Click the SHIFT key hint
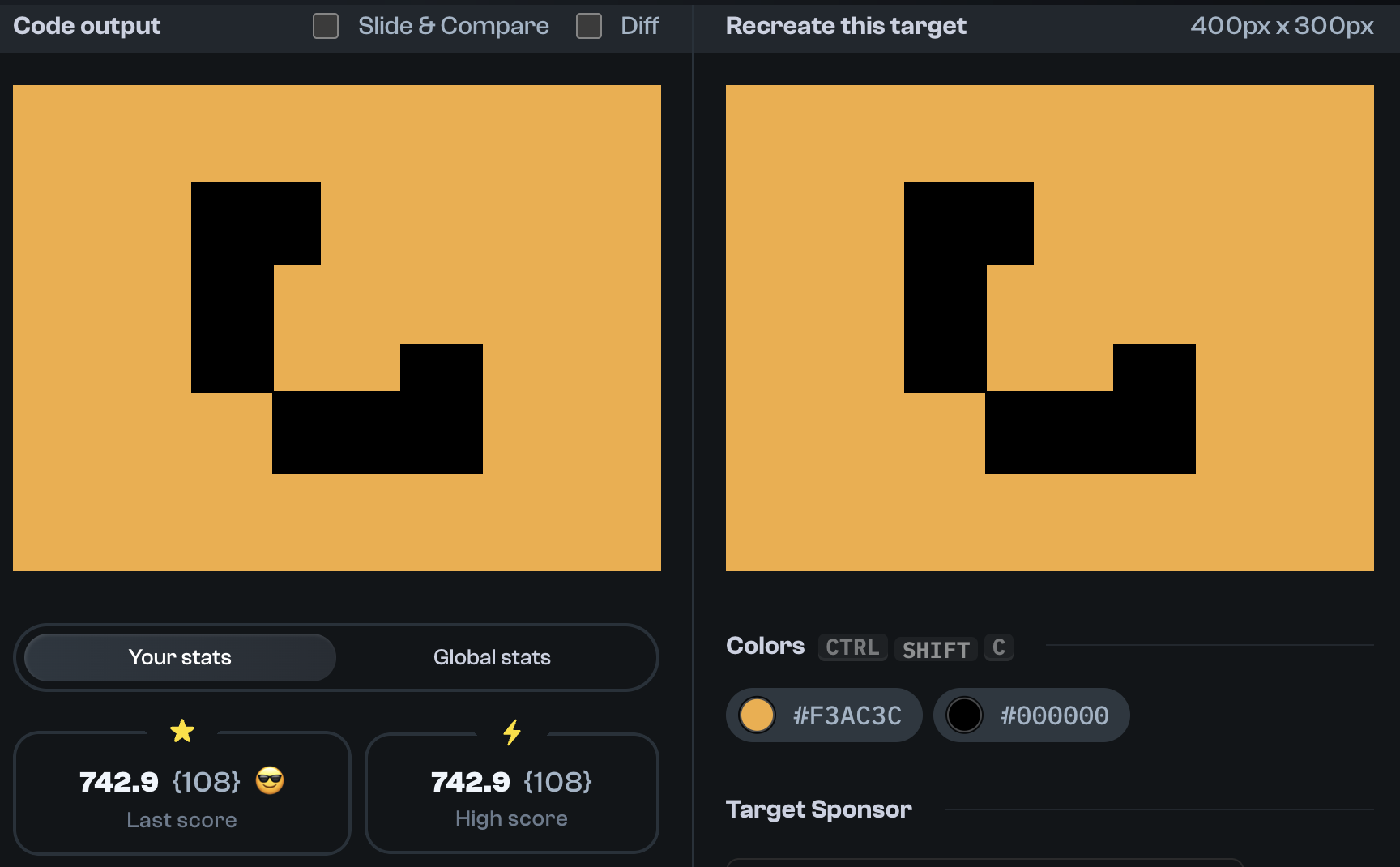This screenshot has width=1400, height=867. pyautogui.click(x=936, y=649)
